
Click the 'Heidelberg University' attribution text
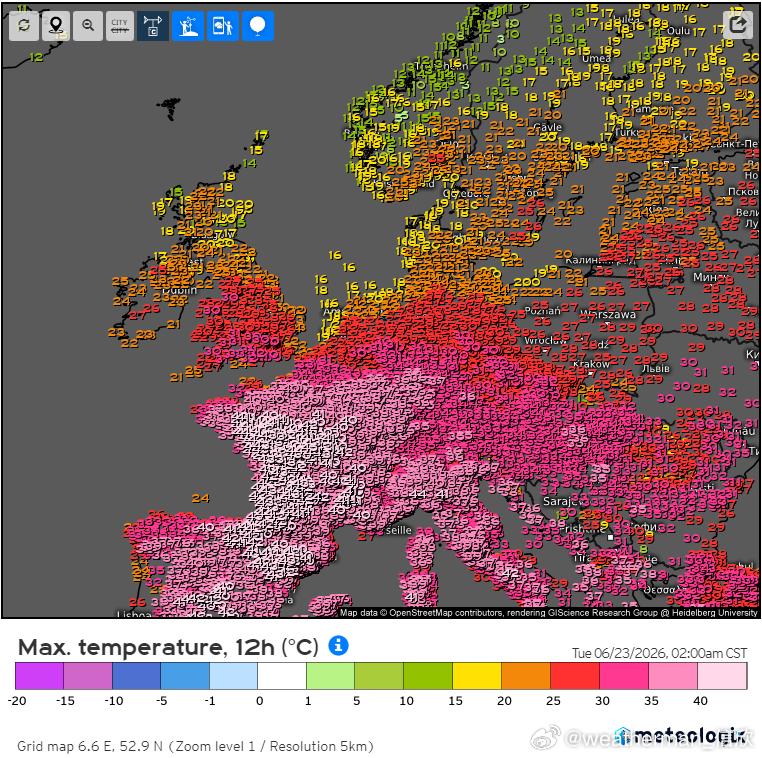tap(714, 613)
